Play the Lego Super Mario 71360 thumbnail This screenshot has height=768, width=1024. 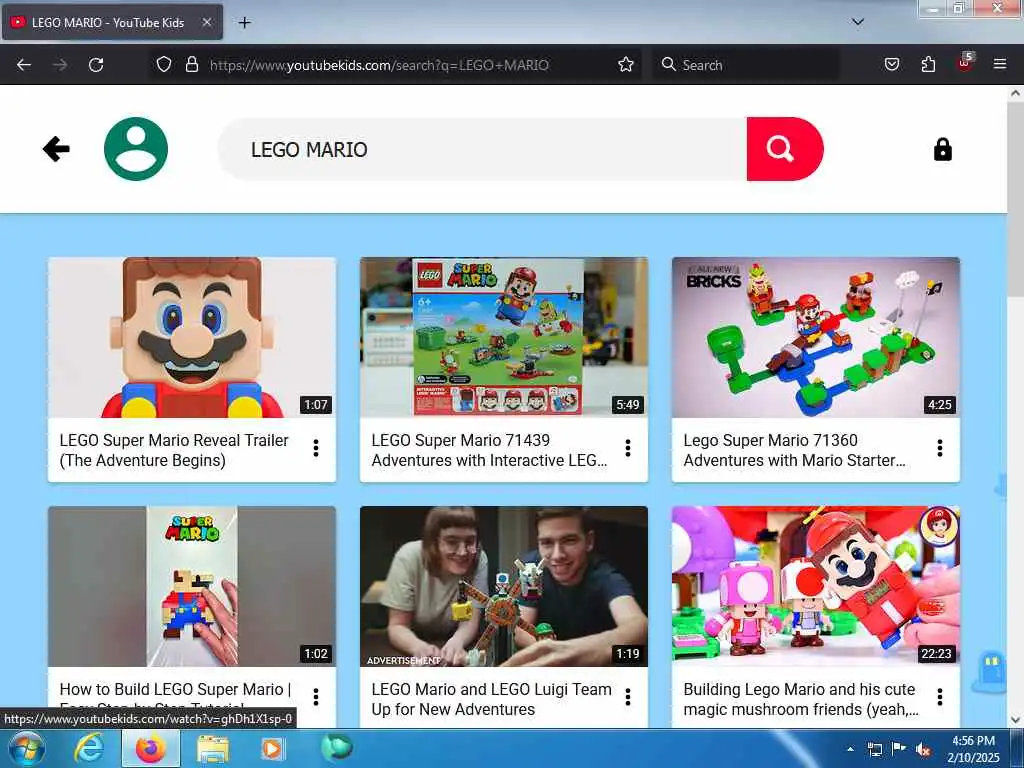[x=816, y=338]
